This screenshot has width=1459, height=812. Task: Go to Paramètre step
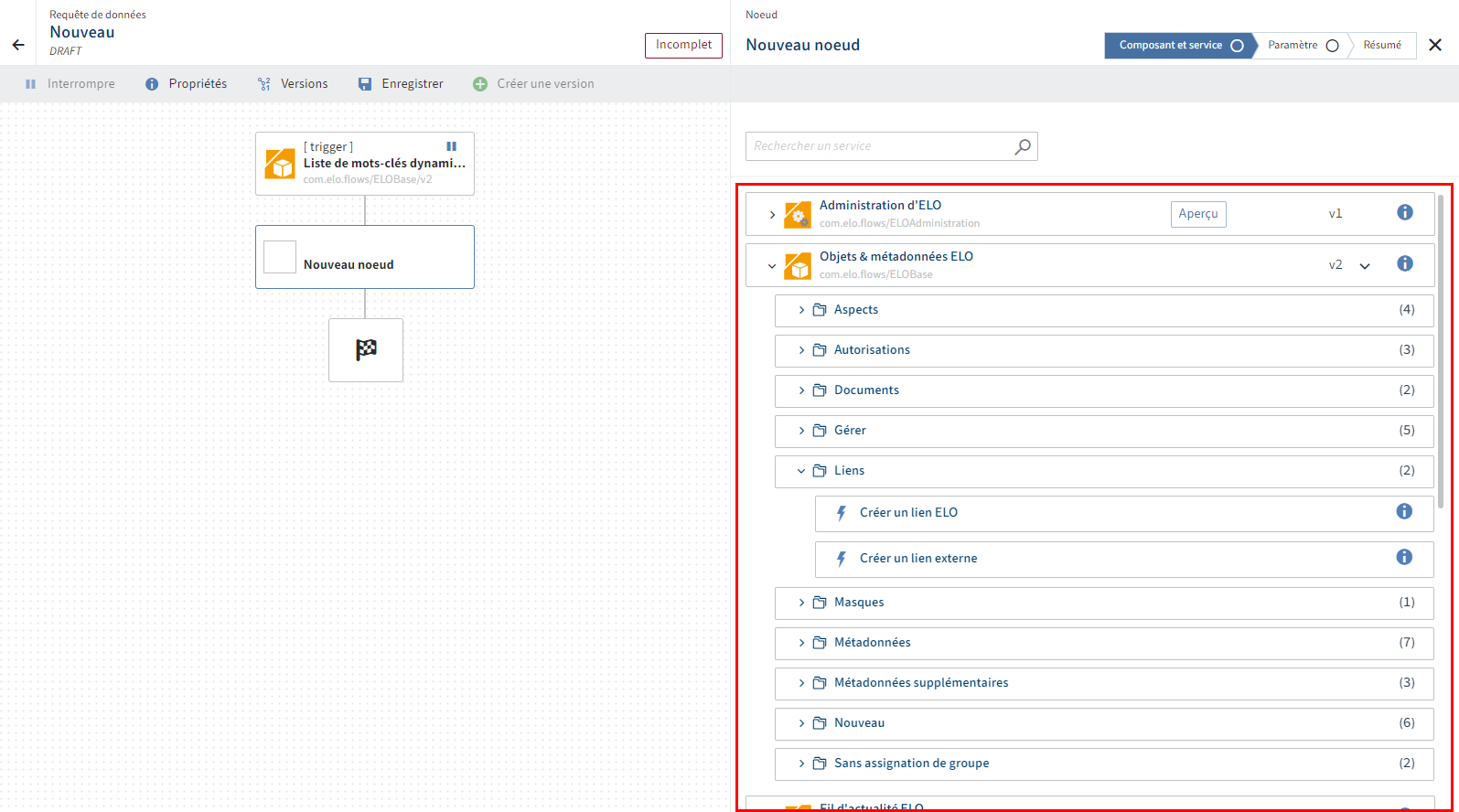click(x=1303, y=46)
